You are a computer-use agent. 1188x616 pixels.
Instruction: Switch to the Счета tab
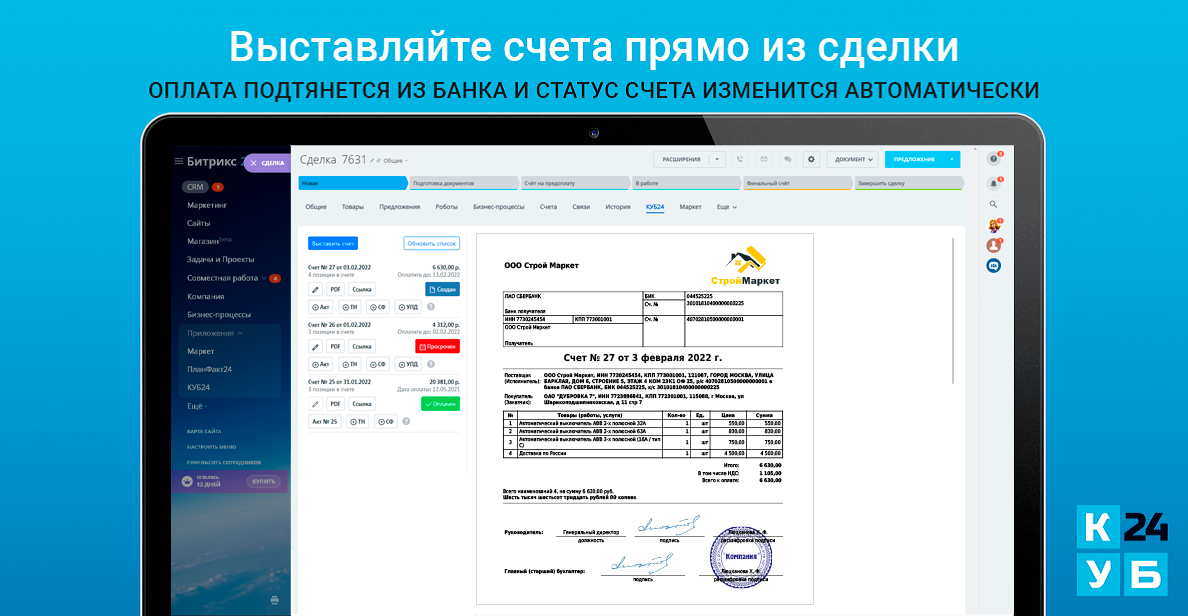tap(548, 207)
